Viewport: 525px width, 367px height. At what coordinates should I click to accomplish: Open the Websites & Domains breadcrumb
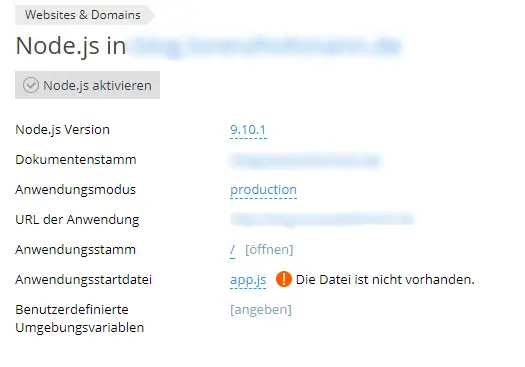[x=83, y=15]
